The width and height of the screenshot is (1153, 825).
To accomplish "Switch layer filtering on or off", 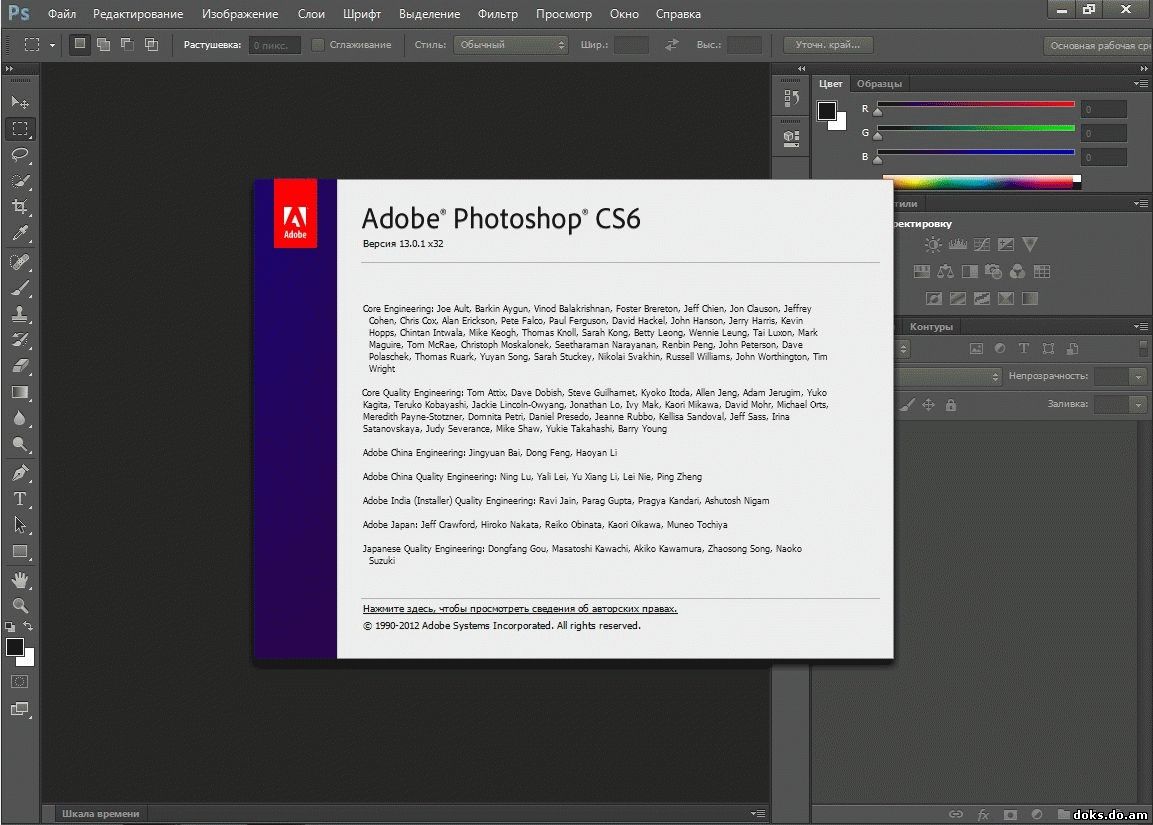I will [x=1143, y=348].
